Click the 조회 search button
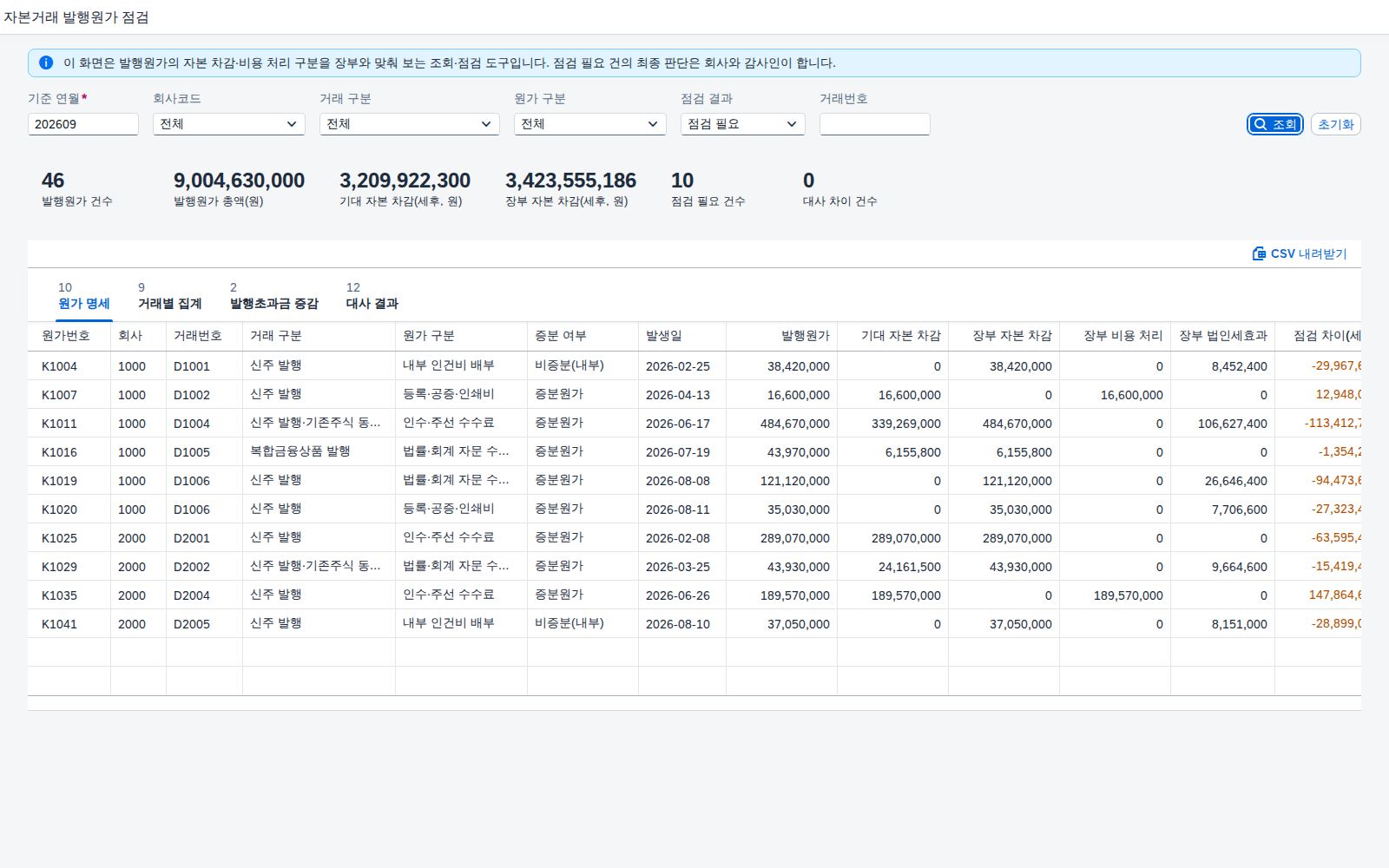The width and height of the screenshot is (1389, 868). tap(1275, 124)
